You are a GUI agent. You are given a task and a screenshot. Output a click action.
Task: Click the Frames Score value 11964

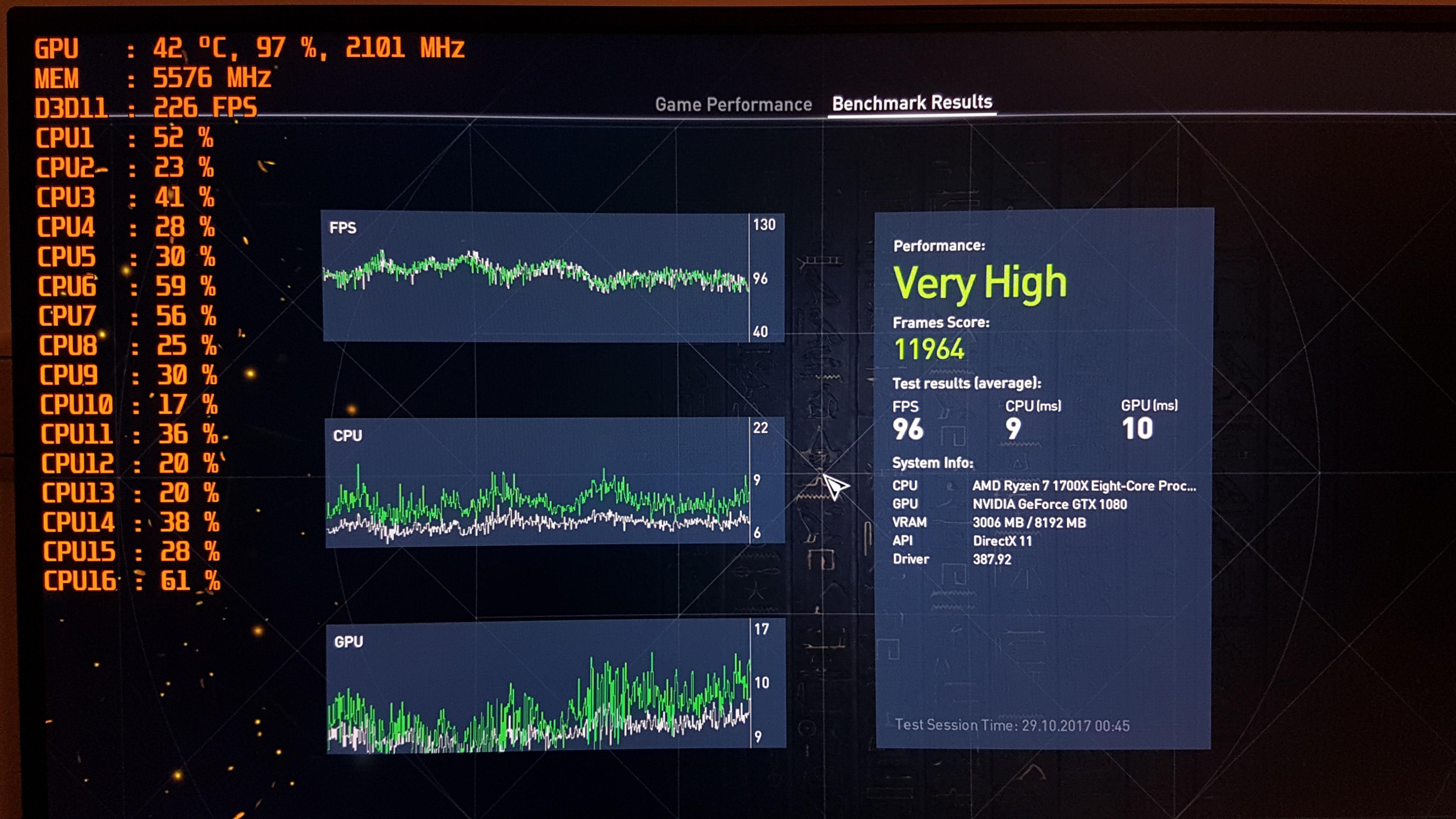(x=929, y=349)
